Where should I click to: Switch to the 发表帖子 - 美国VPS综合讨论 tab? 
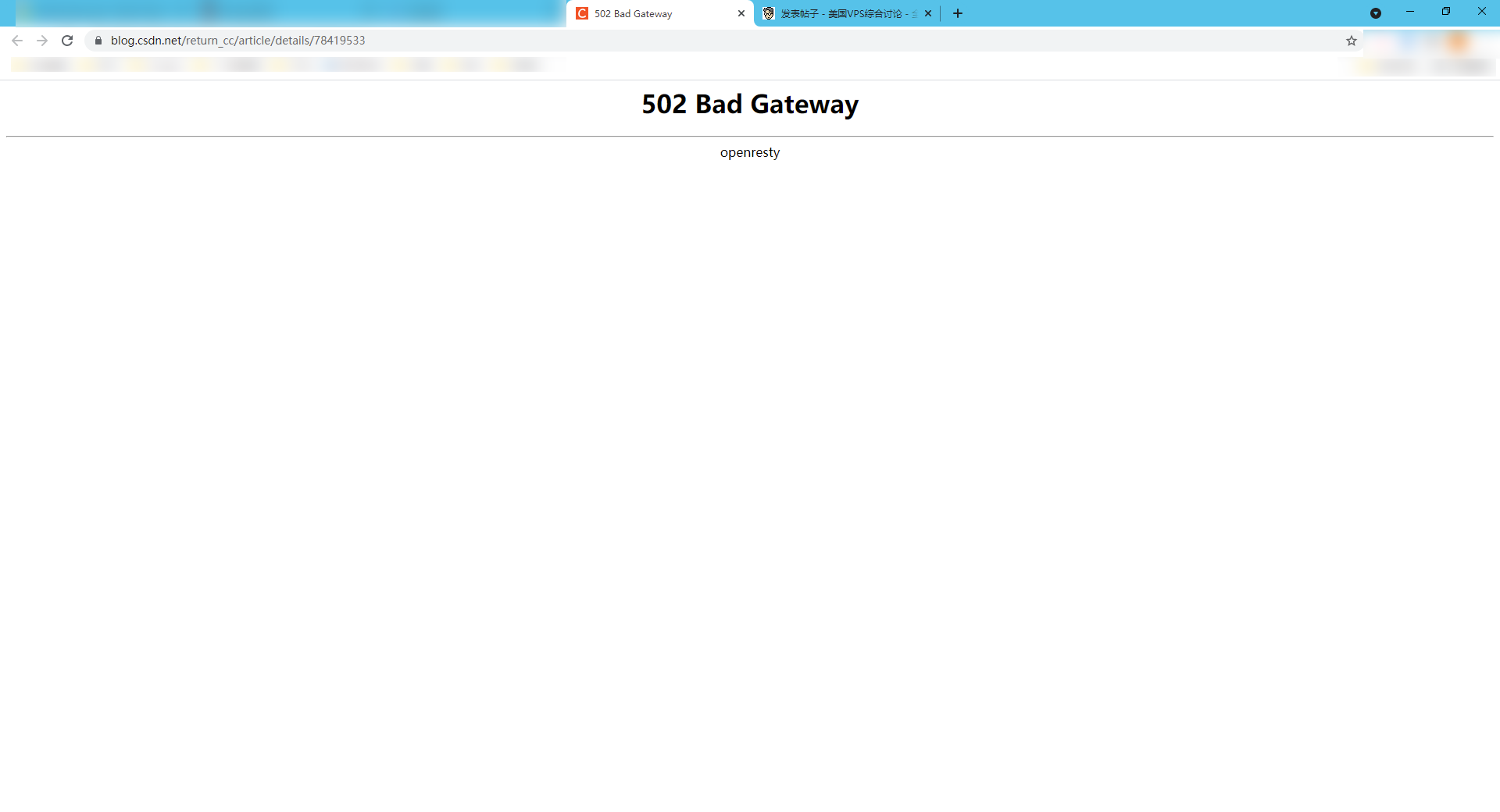(847, 13)
